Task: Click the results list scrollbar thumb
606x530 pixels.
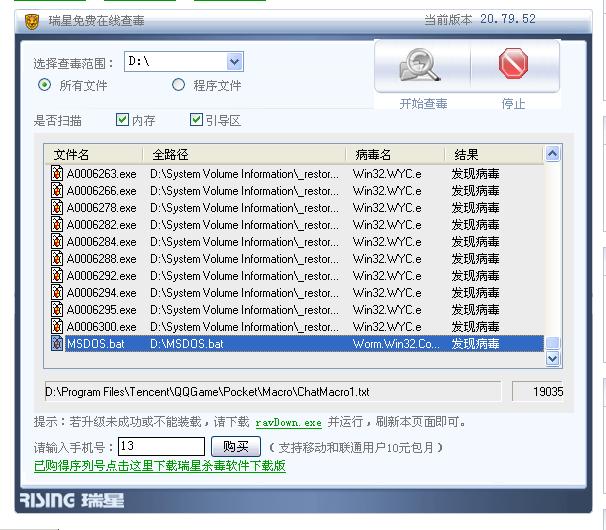Action: tap(552, 343)
